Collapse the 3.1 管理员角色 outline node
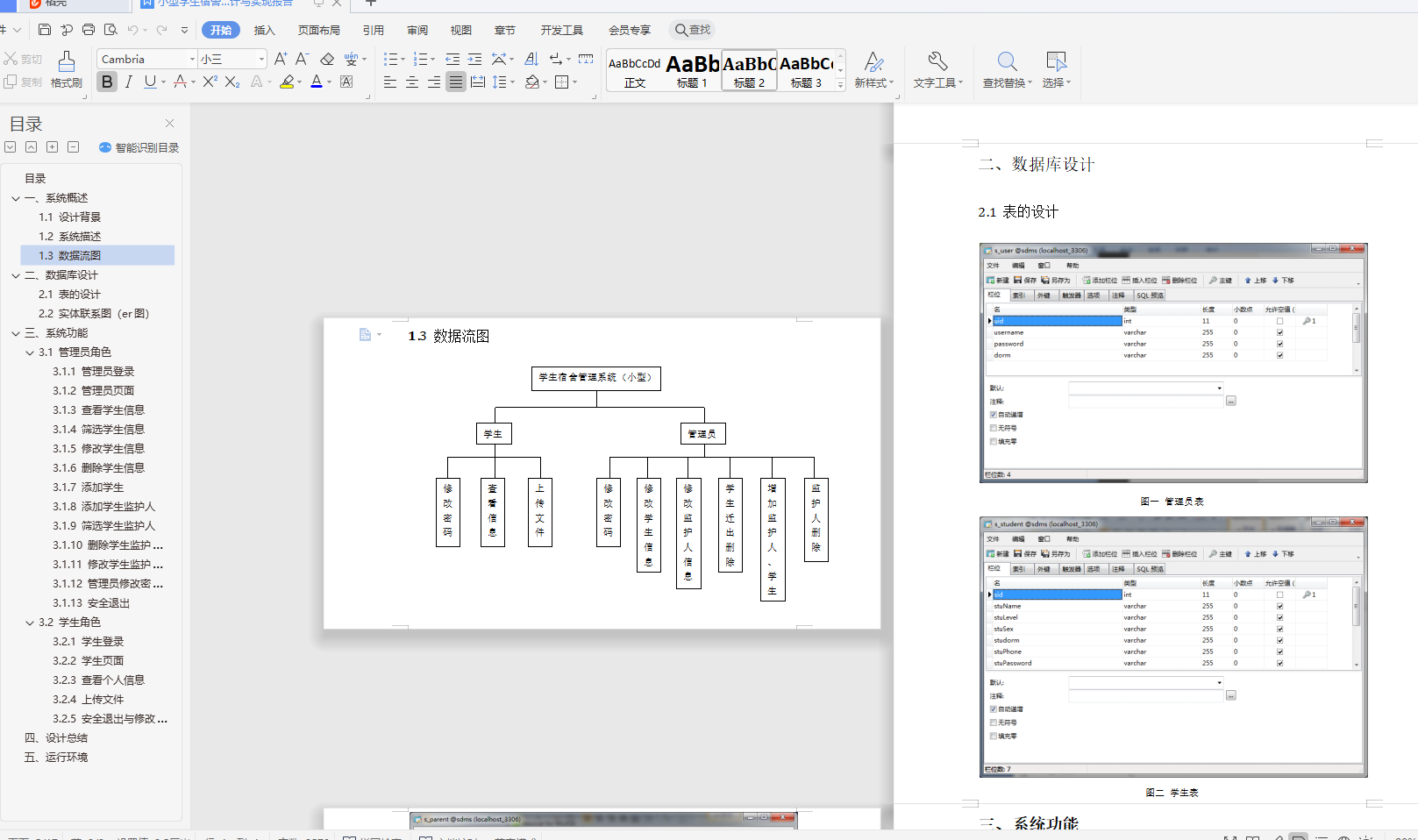Viewport: 1418px width, 840px height. click(30, 352)
